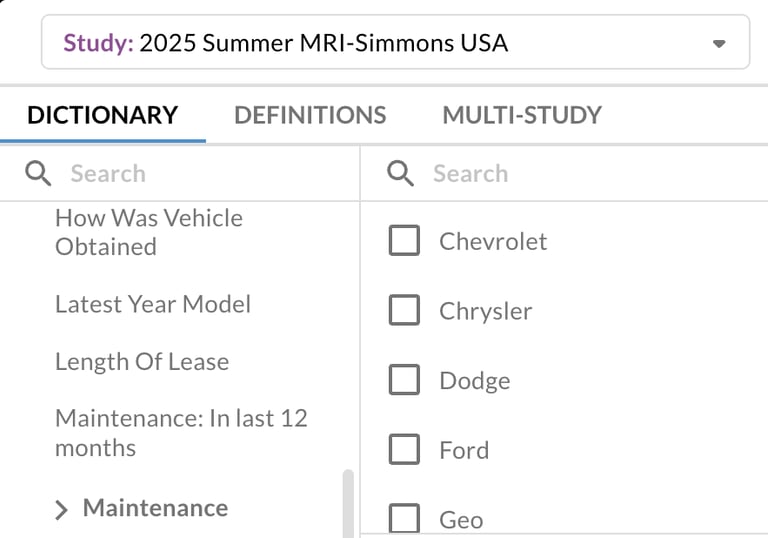The width and height of the screenshot is (768, 538).
Task: Select Maintenance: In last 12 months
Action: [x=181, y=432]
